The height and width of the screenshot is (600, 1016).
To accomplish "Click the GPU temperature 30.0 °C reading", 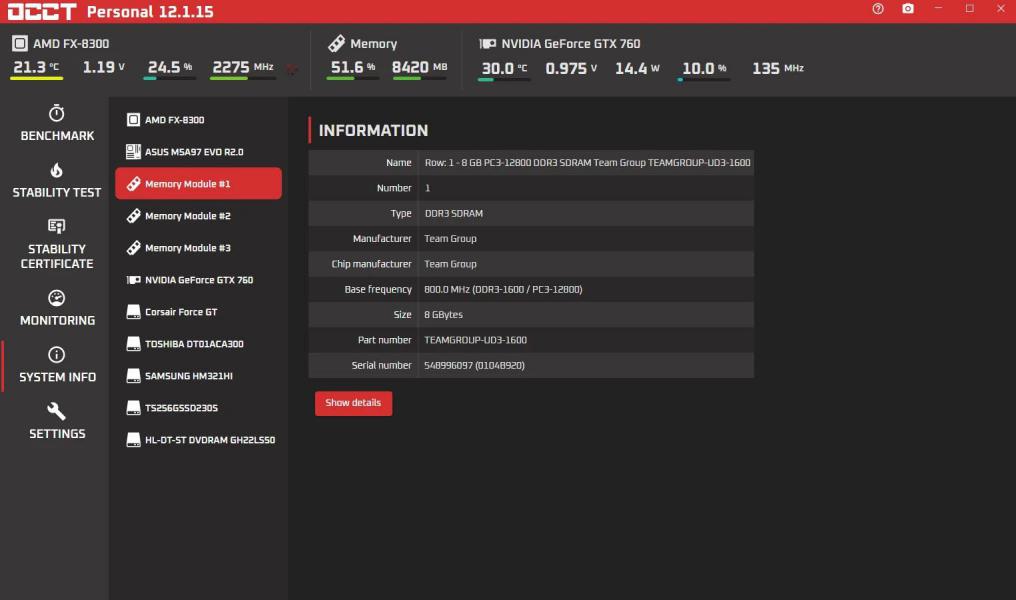I will [x=504, y=68].
